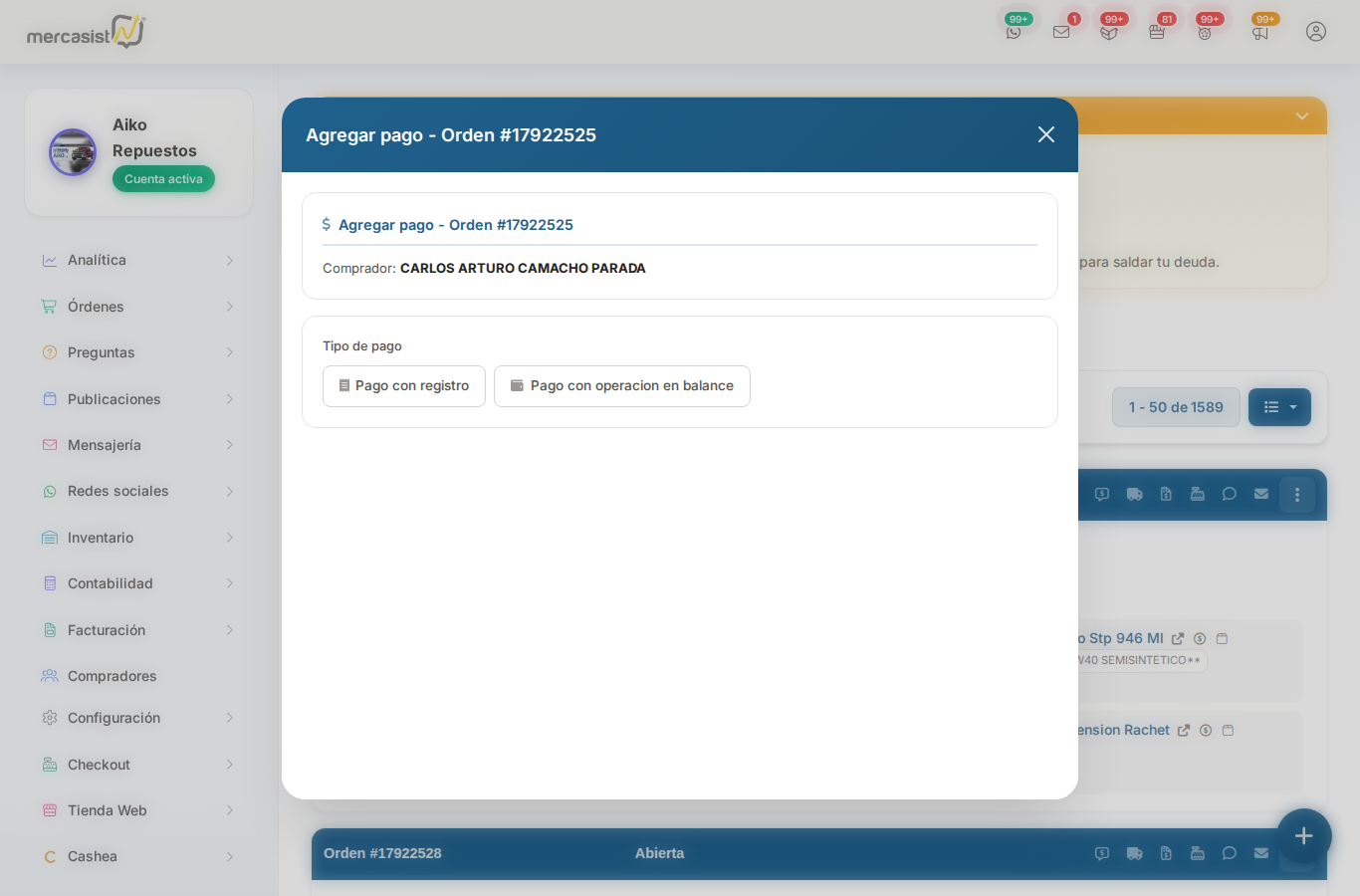Click the cash register icon on order #17922528
The height and width of the screenshot is (896, 1360).
point(1198,853)
